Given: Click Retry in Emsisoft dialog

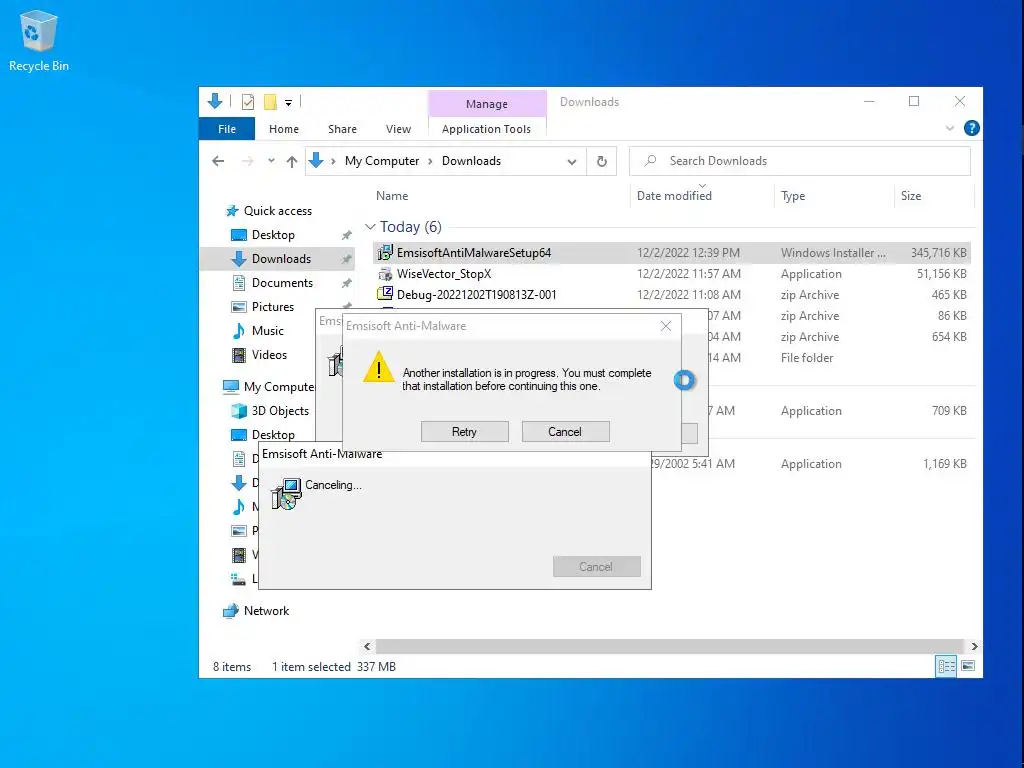Looking at the screenshot, I should click(464, 432).
